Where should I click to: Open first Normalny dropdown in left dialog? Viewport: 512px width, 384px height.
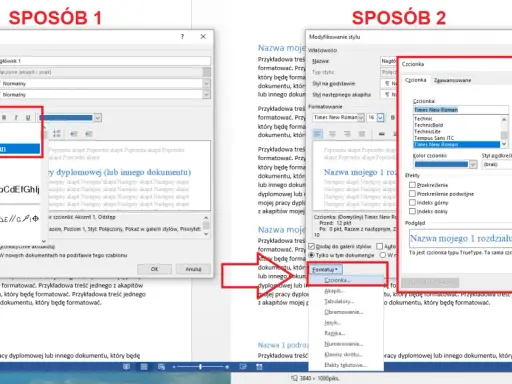point(206,83)
